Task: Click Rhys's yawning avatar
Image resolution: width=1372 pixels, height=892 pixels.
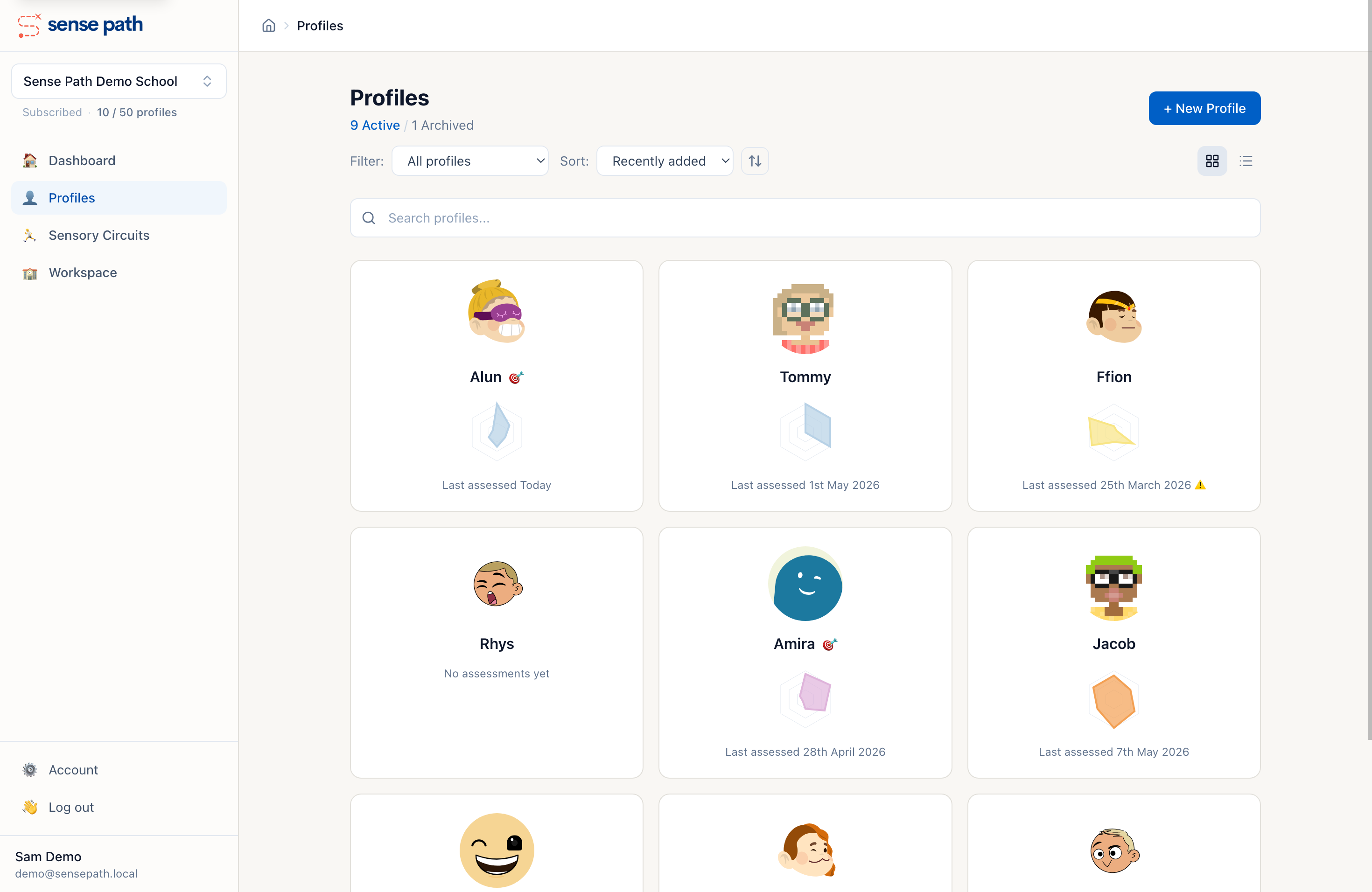Action: 497,583
